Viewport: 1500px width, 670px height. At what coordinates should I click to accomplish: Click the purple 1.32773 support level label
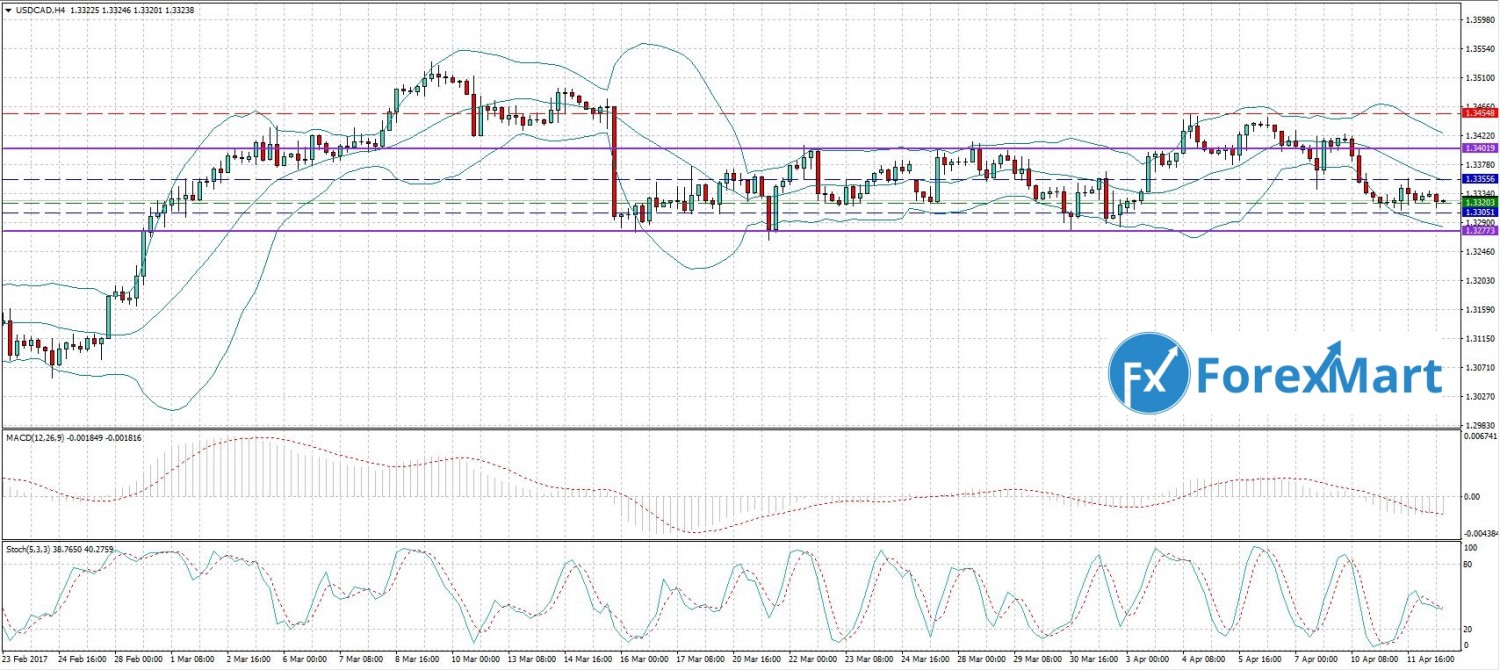(1480, 231)
